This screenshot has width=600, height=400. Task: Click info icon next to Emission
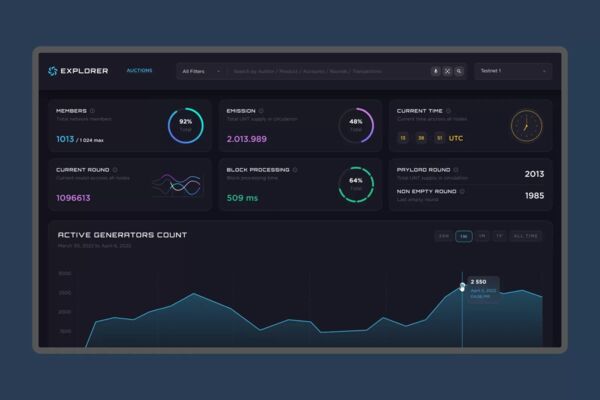point(261,111)
